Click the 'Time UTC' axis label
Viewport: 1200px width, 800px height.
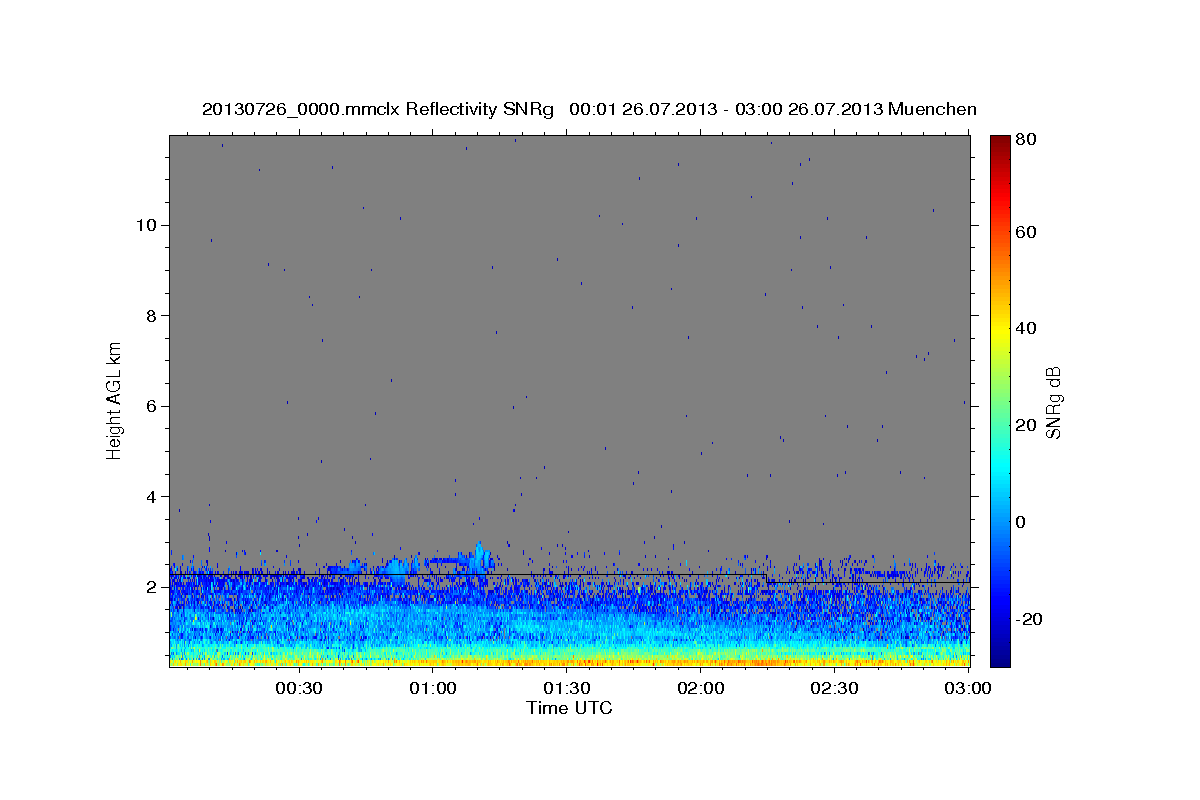pyautogui.click(x=569, y=708)
